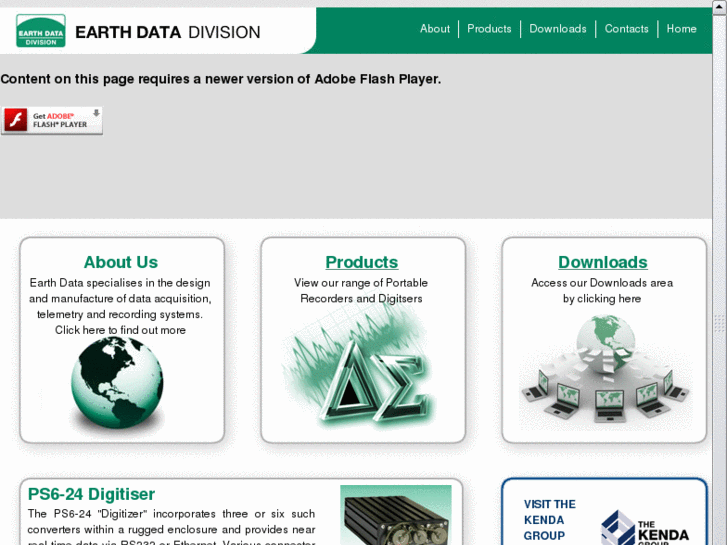Screen dimensions: 727x545
Task: Click the green globe image under About Us
Action: tap(117, 382)
